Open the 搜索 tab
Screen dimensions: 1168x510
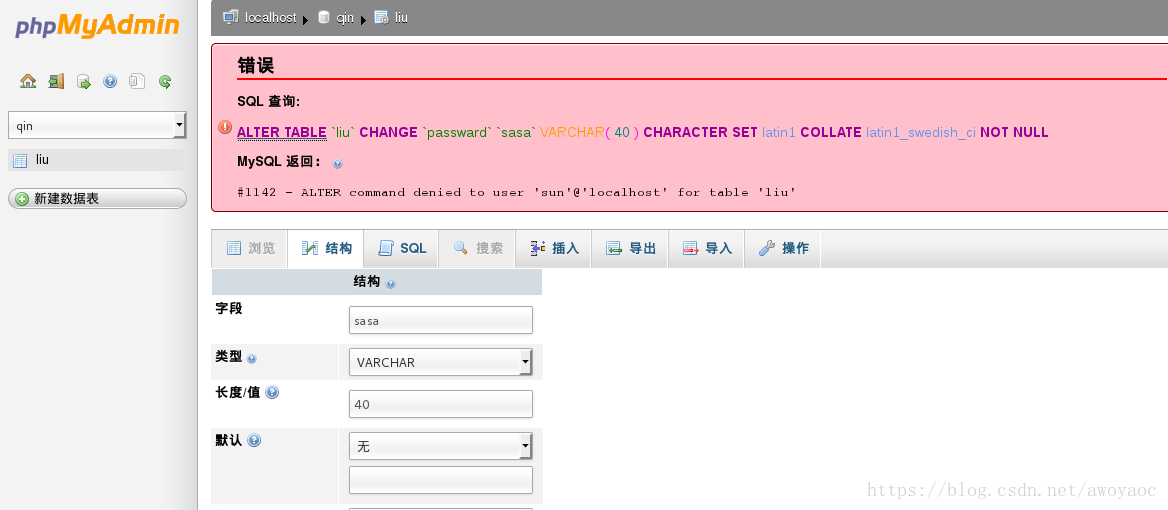(477, 249)
